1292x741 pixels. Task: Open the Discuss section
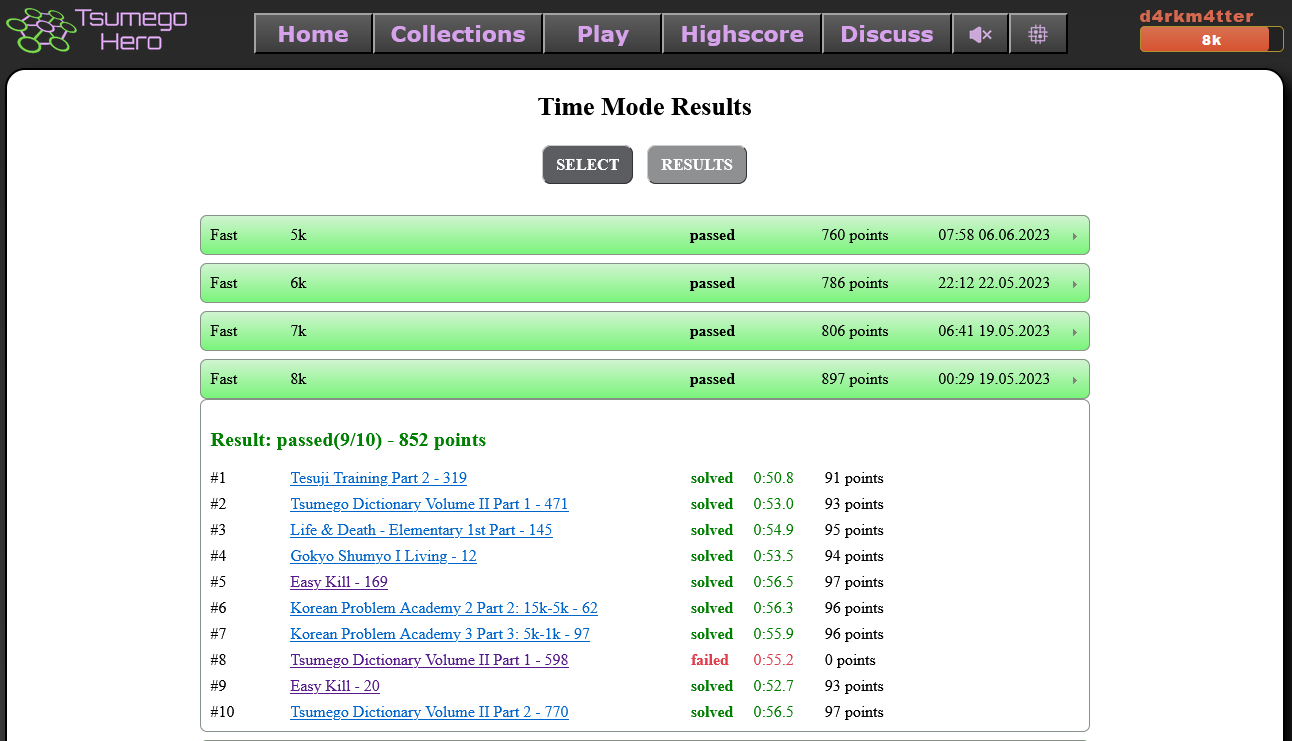tap(887, 34)
